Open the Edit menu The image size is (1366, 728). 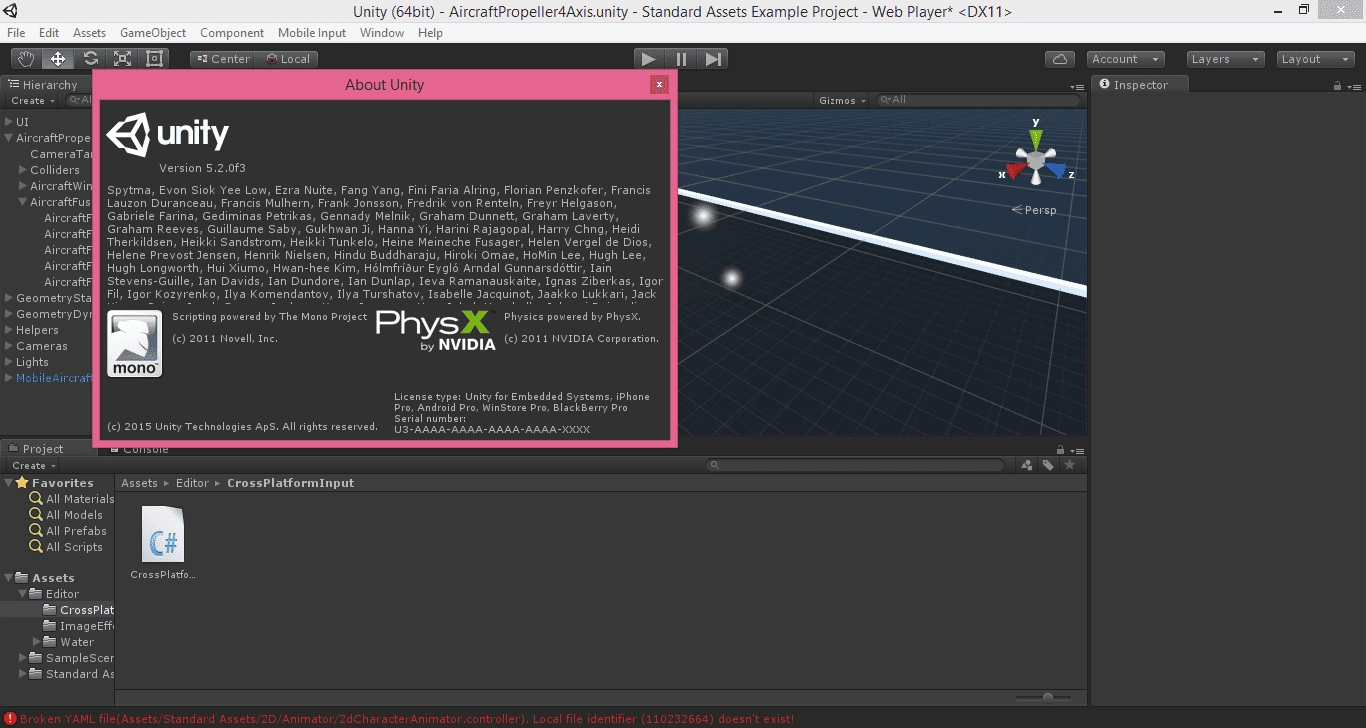[48, 33]
